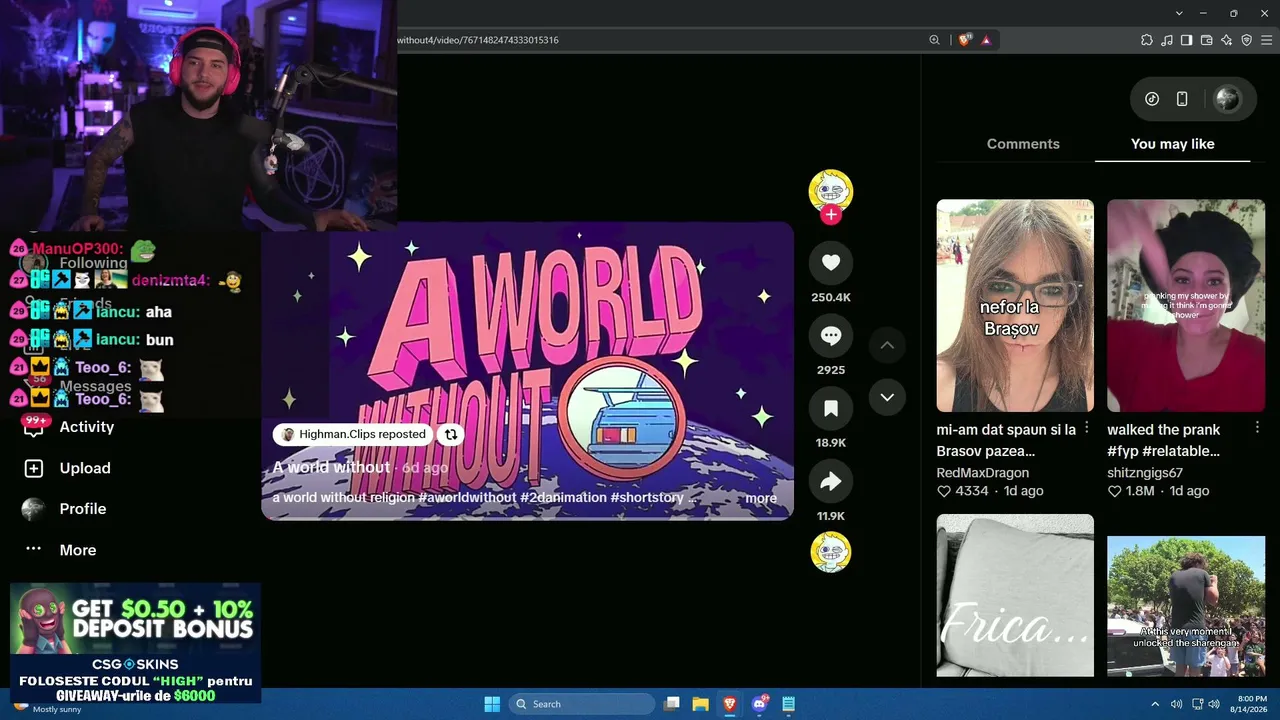Screen dimensions: 1280x720
Task: Open the tab search dropdown chevron
Action: pyautogui.click(x=1179, y=13)
